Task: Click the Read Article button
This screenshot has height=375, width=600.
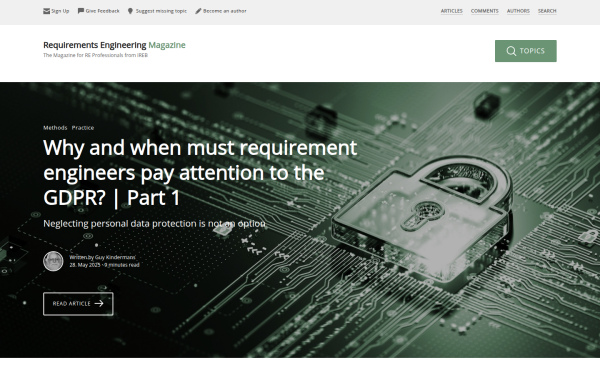Action: click(78, 304)
